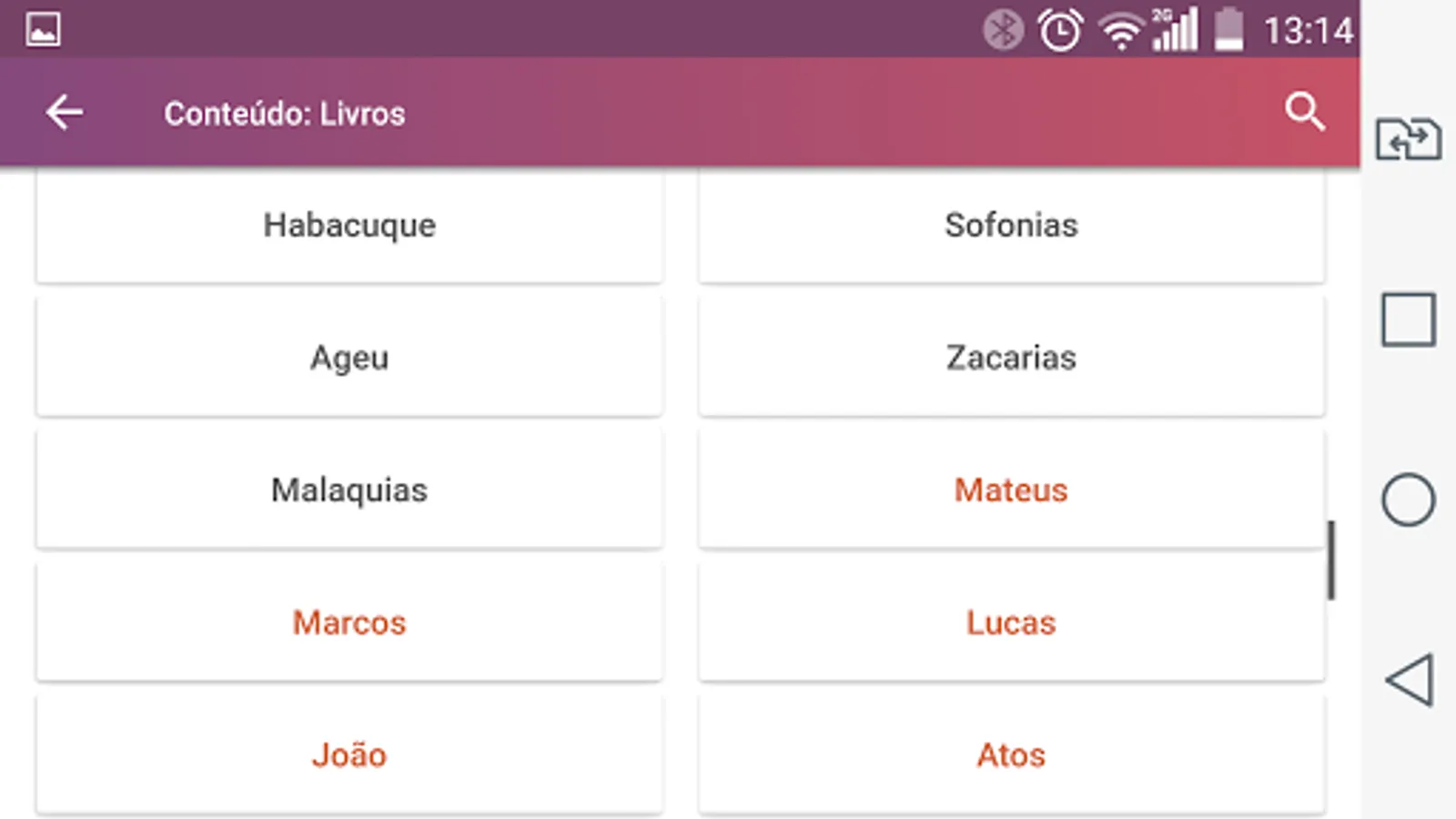
Task: Tap the screen switch icon
Action: click(x=1408, y=139)
